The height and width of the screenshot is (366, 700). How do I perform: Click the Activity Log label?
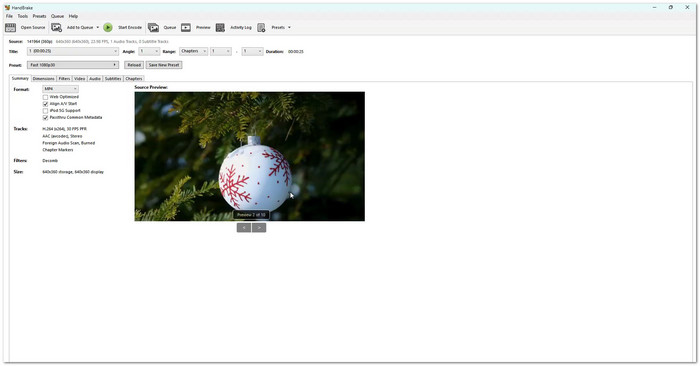coord(241,28)
